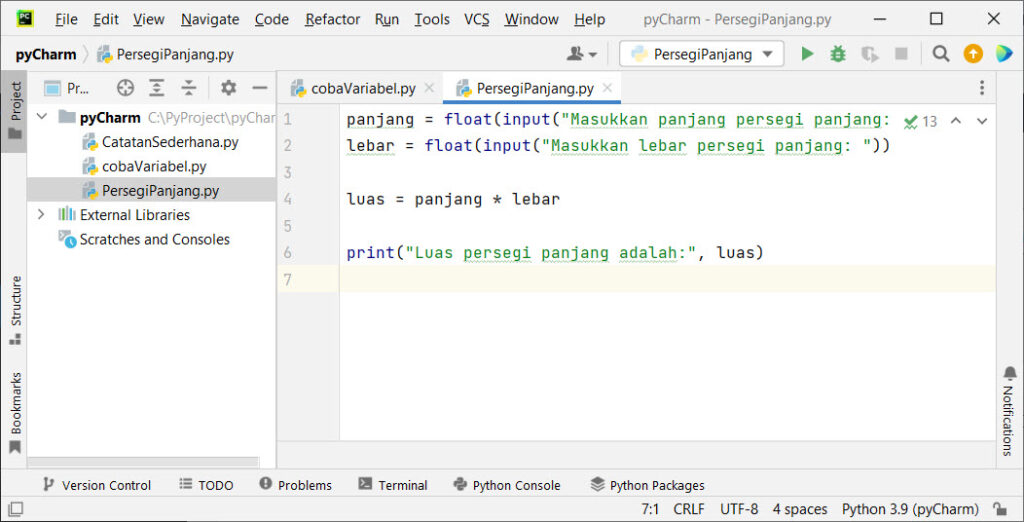Close the PersegiPanjang.py tab

click(607, 88)
